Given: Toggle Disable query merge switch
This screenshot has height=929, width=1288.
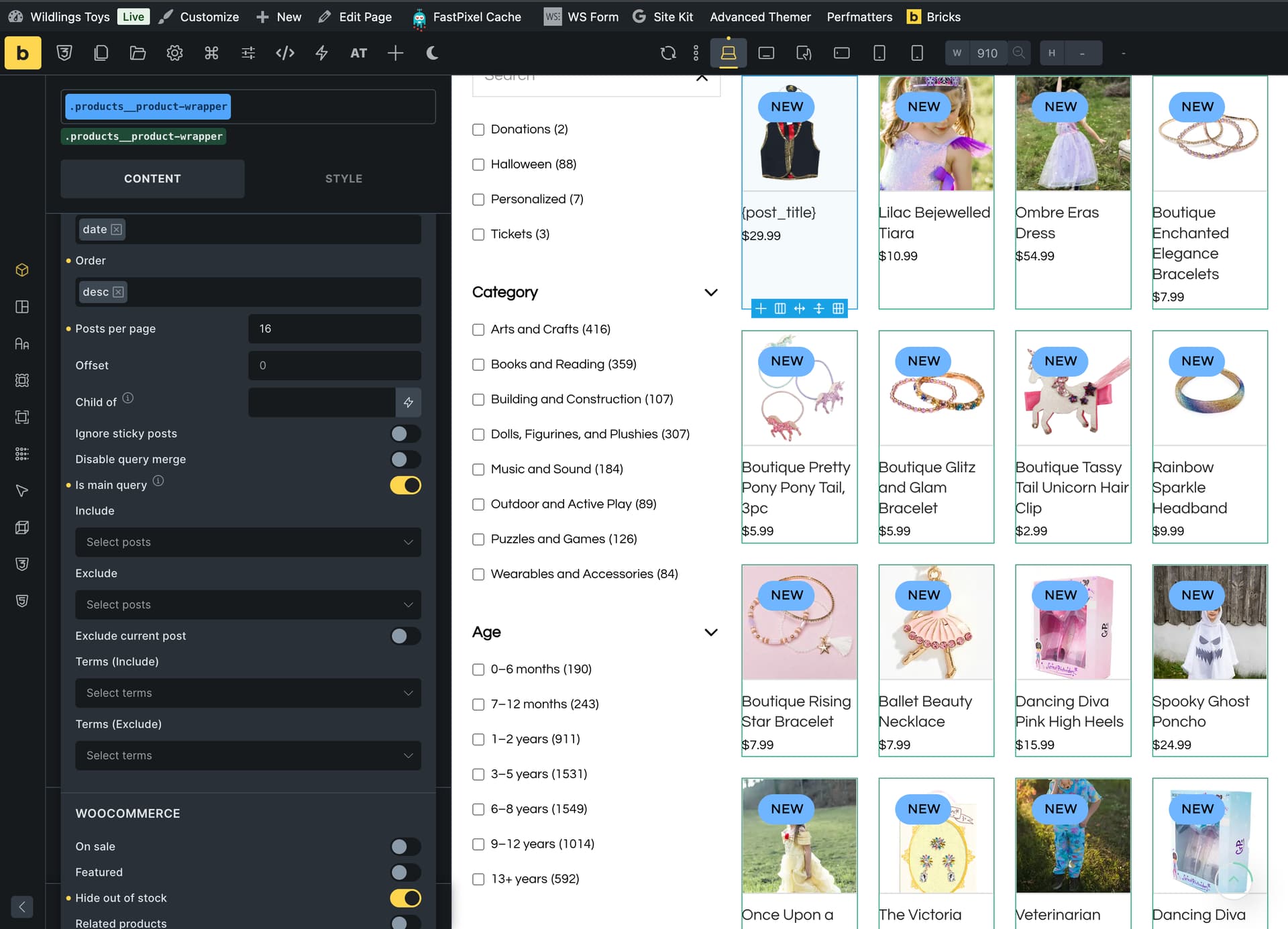Looking at the screenshot, I should [406, 459].
